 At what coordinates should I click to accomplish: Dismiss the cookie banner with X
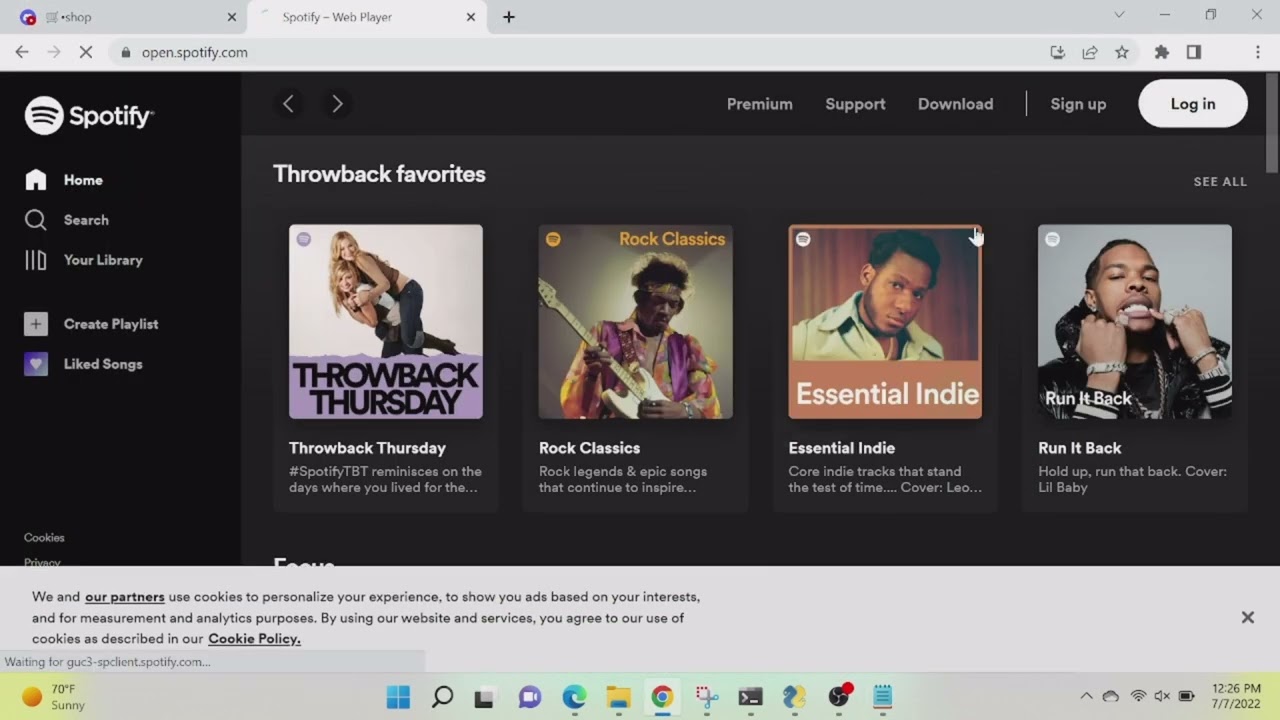(x=1248, y=618)
